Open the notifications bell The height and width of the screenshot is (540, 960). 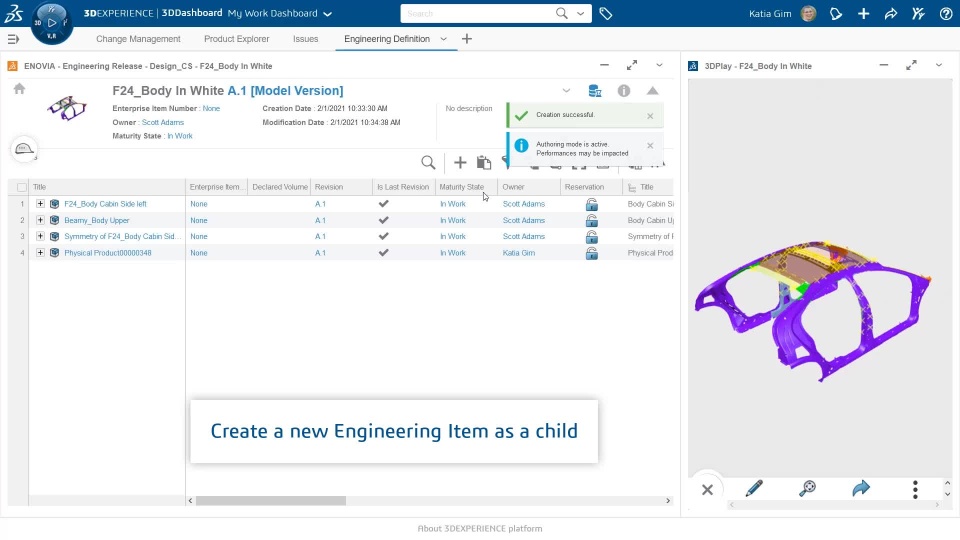(x=836, y=14)
